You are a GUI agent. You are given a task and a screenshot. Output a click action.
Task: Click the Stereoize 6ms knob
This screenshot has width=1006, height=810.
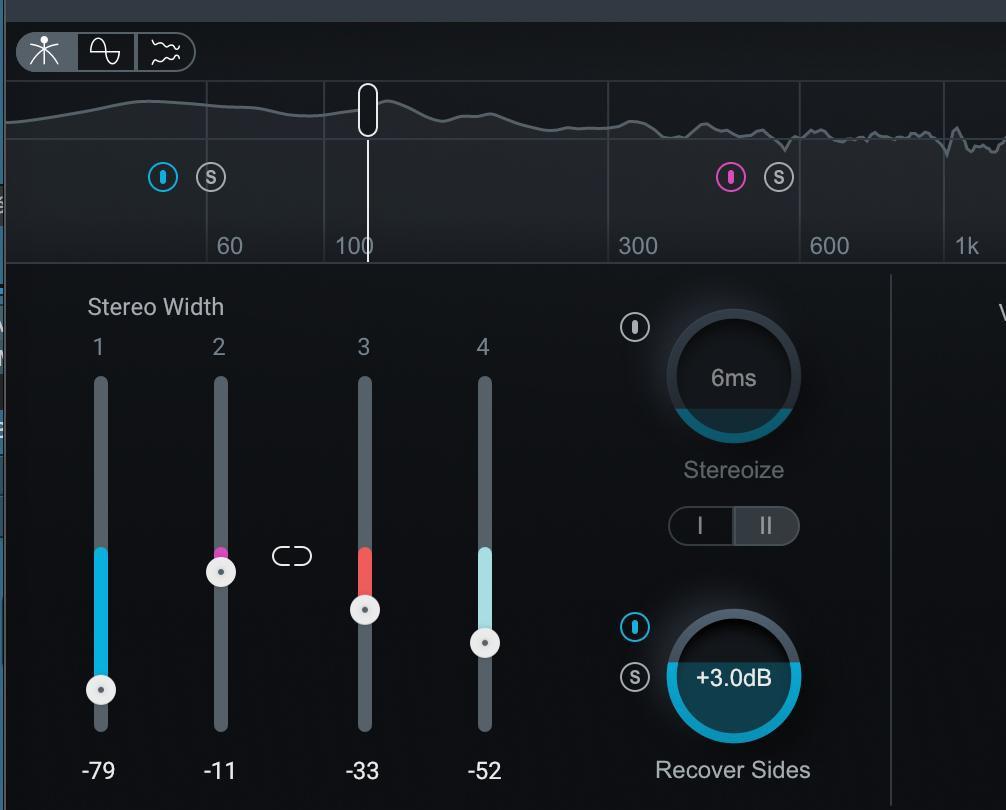(733, 376)
